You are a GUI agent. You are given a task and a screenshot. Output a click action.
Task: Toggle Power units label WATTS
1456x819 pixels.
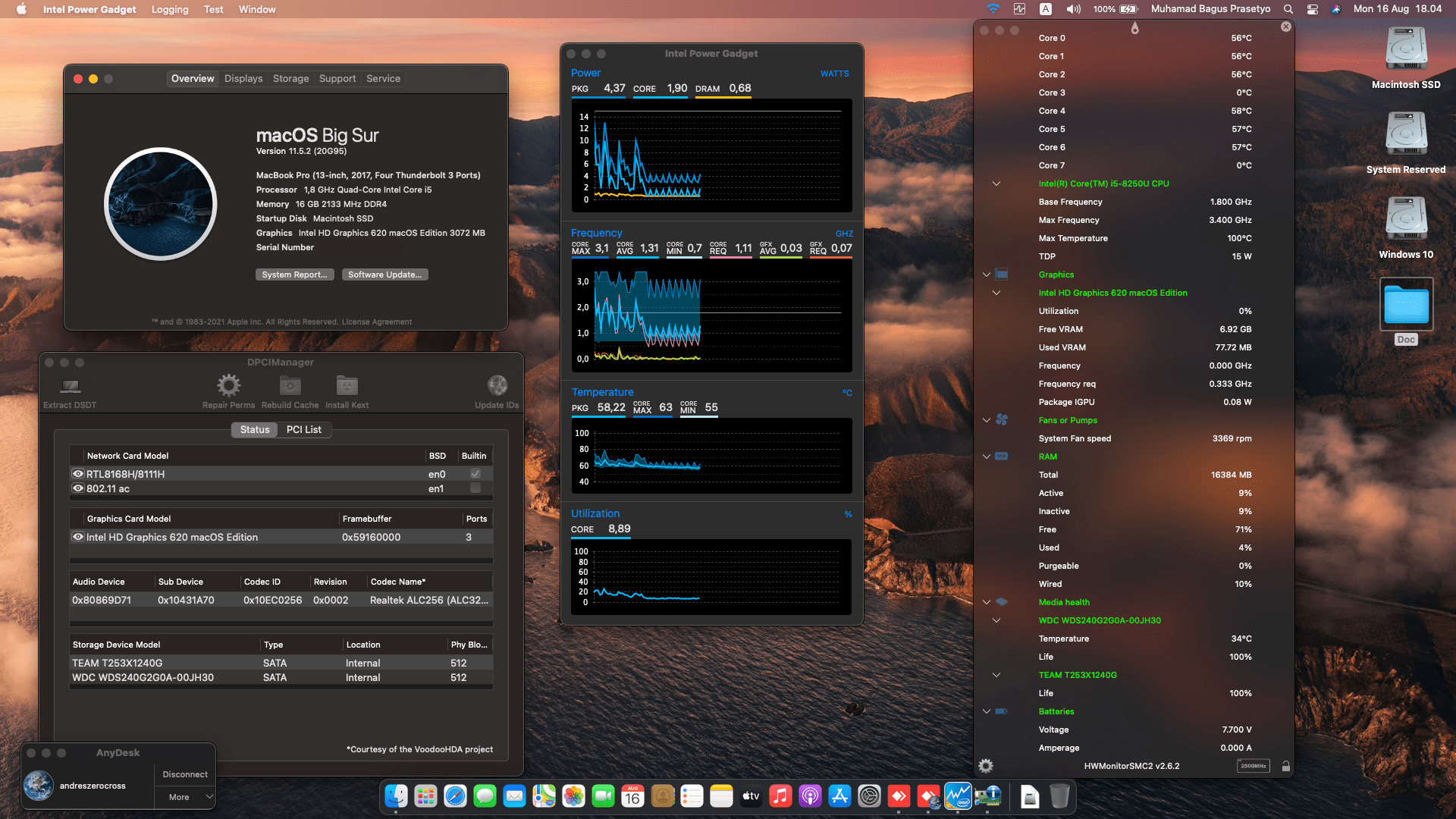click(x=834, y=74)
